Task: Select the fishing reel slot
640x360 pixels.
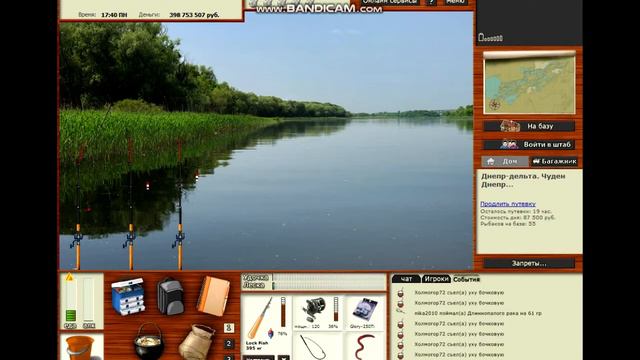Action: tap(318, 313)
